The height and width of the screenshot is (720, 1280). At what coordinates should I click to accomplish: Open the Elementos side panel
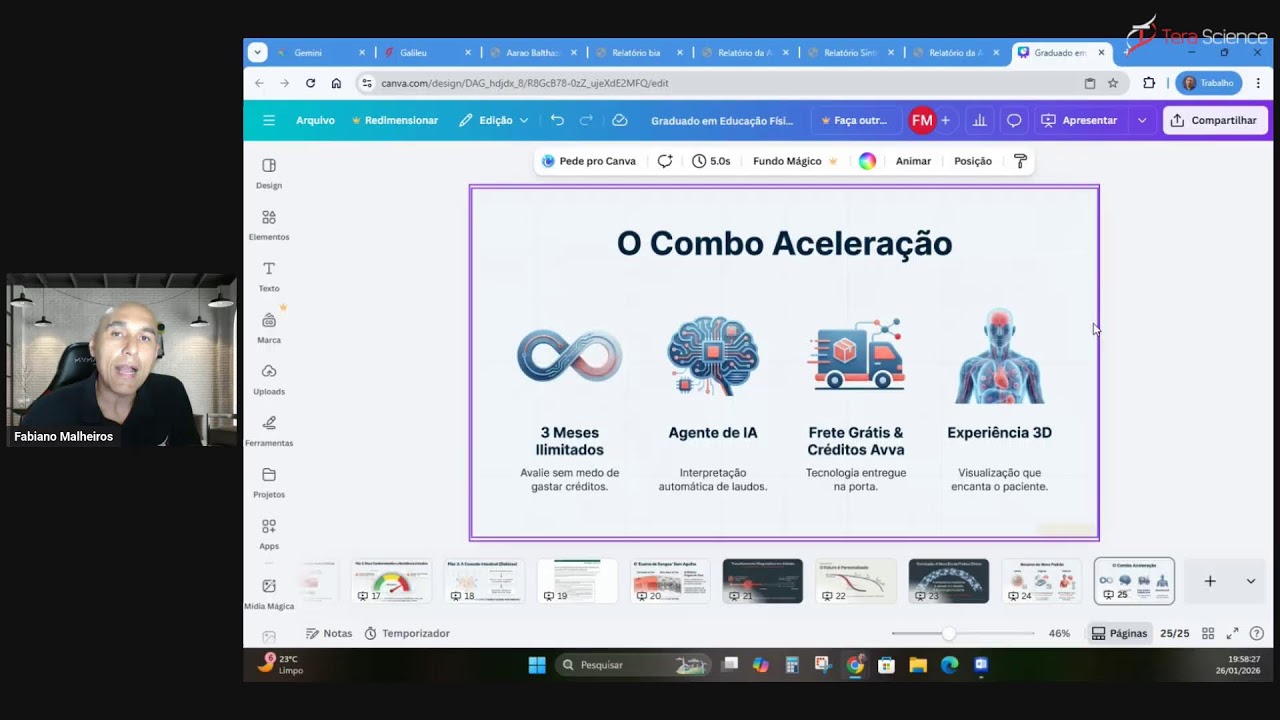(x=269, y=225)
